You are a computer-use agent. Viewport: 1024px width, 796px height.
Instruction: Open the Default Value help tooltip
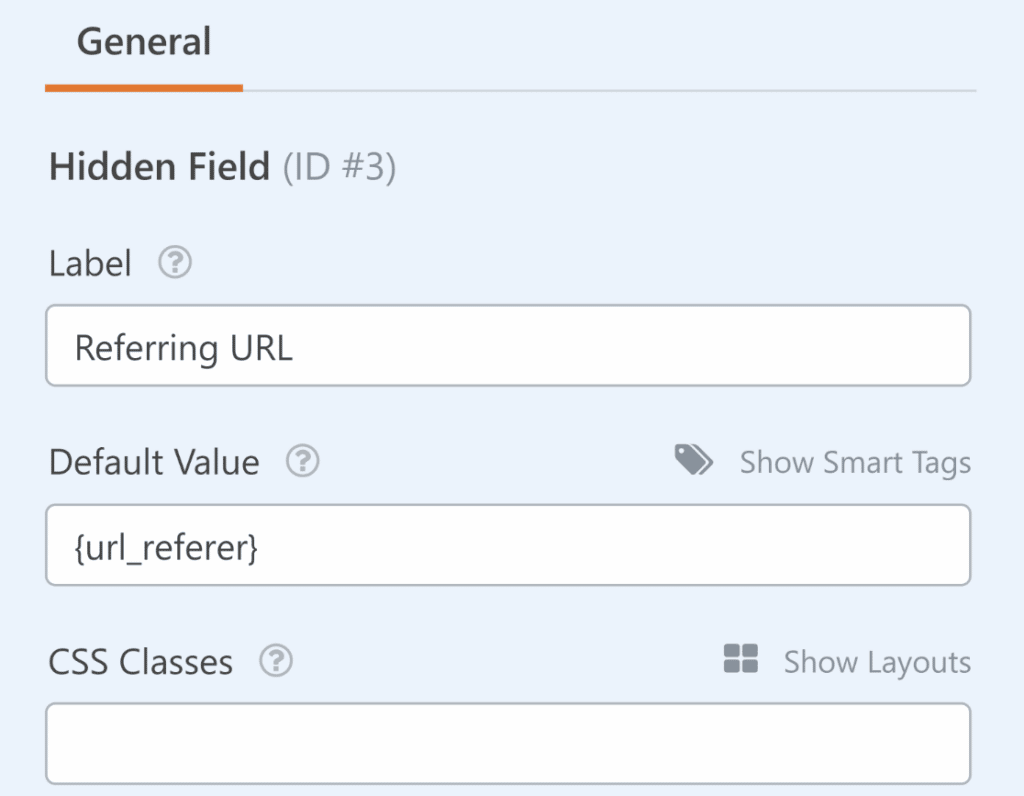(x=302, y=462)
